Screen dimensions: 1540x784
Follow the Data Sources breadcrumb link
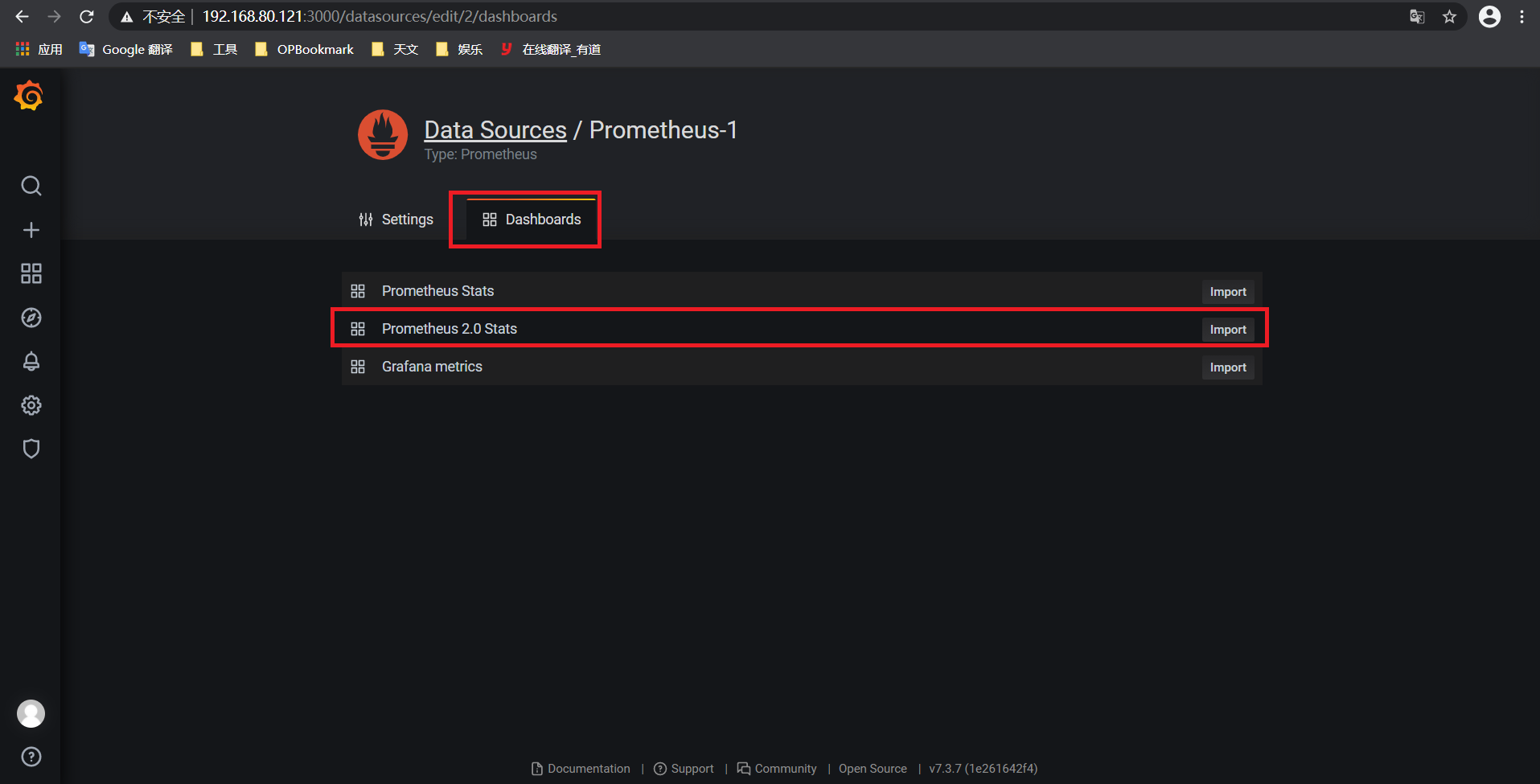click(495, 129)
